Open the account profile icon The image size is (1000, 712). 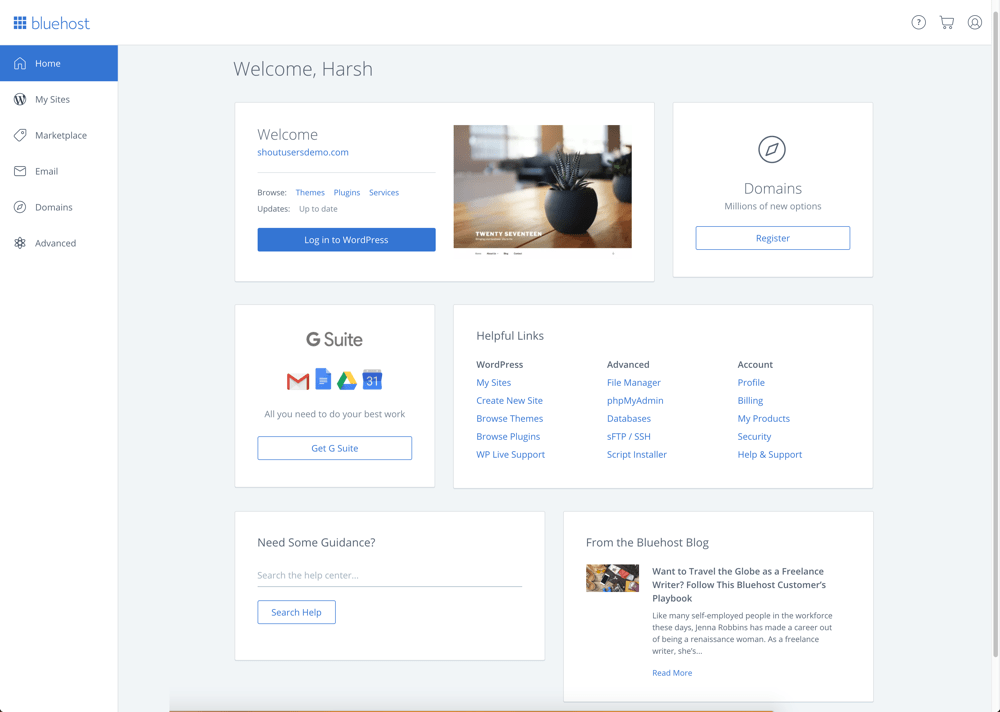[975, 22]
